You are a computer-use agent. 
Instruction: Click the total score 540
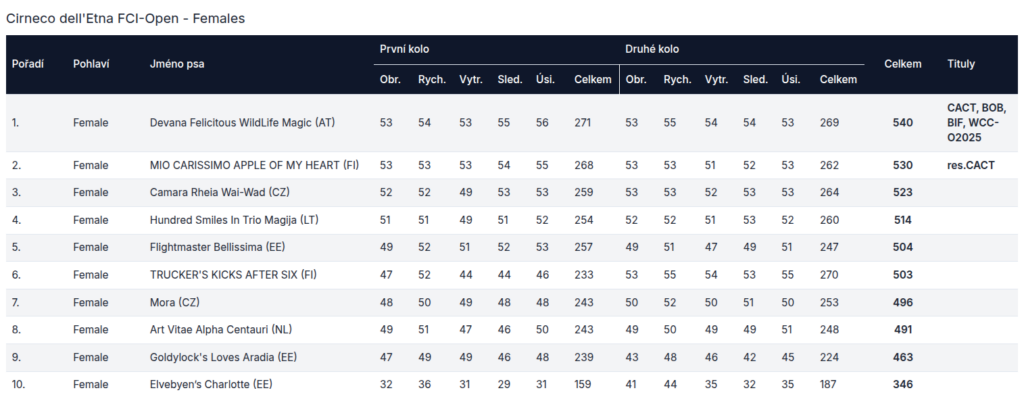click(903, 123)
